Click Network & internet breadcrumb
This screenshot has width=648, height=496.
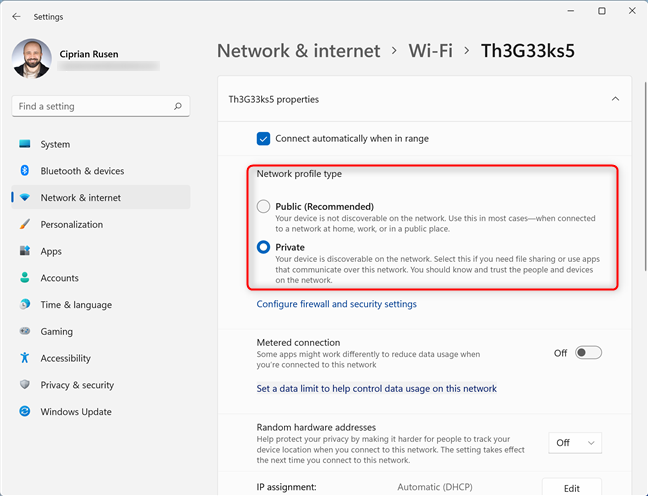(298, 51)
